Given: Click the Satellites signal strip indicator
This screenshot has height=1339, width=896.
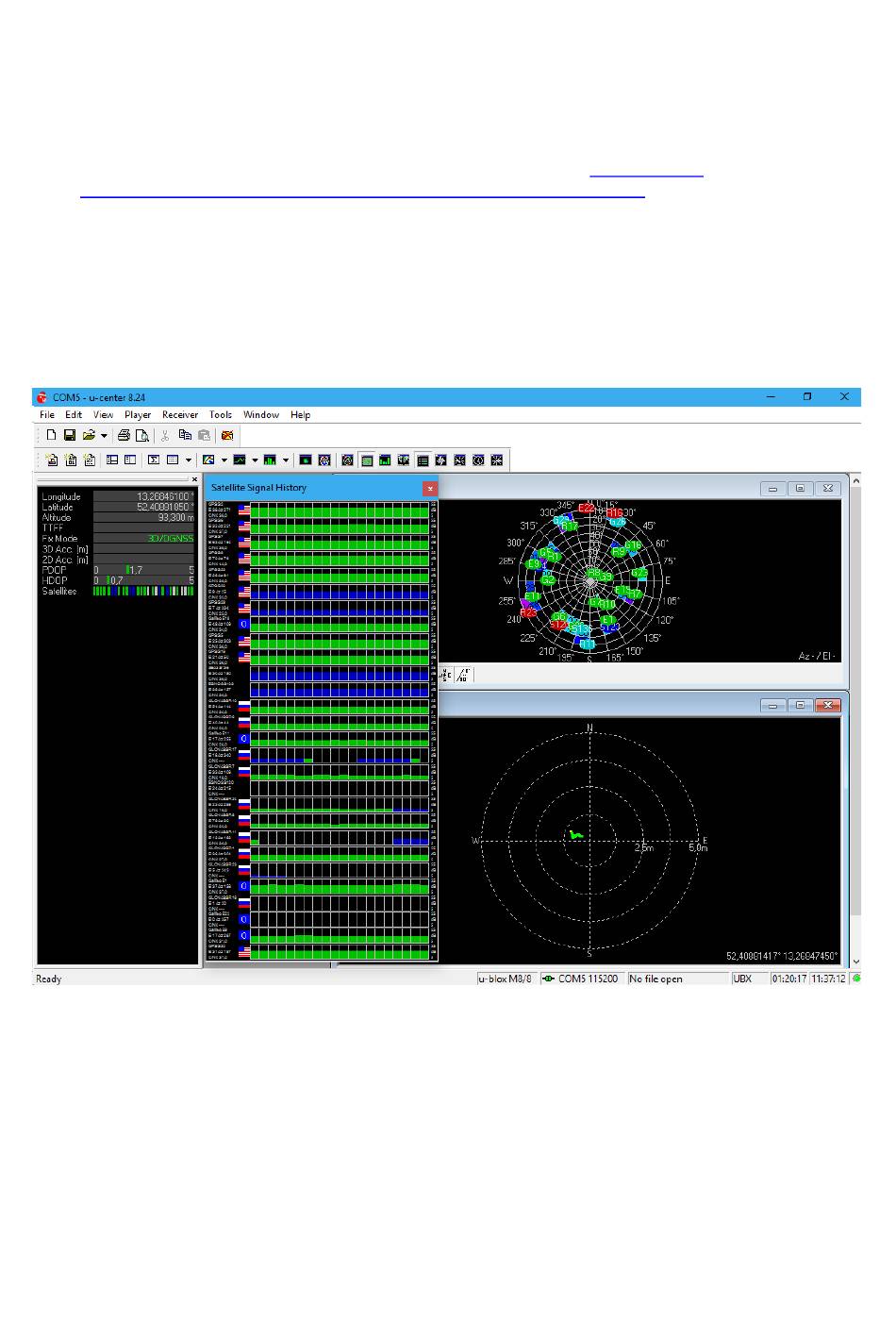Looking at the screenshot, I should pyautogui.click(x=143, y=592).
